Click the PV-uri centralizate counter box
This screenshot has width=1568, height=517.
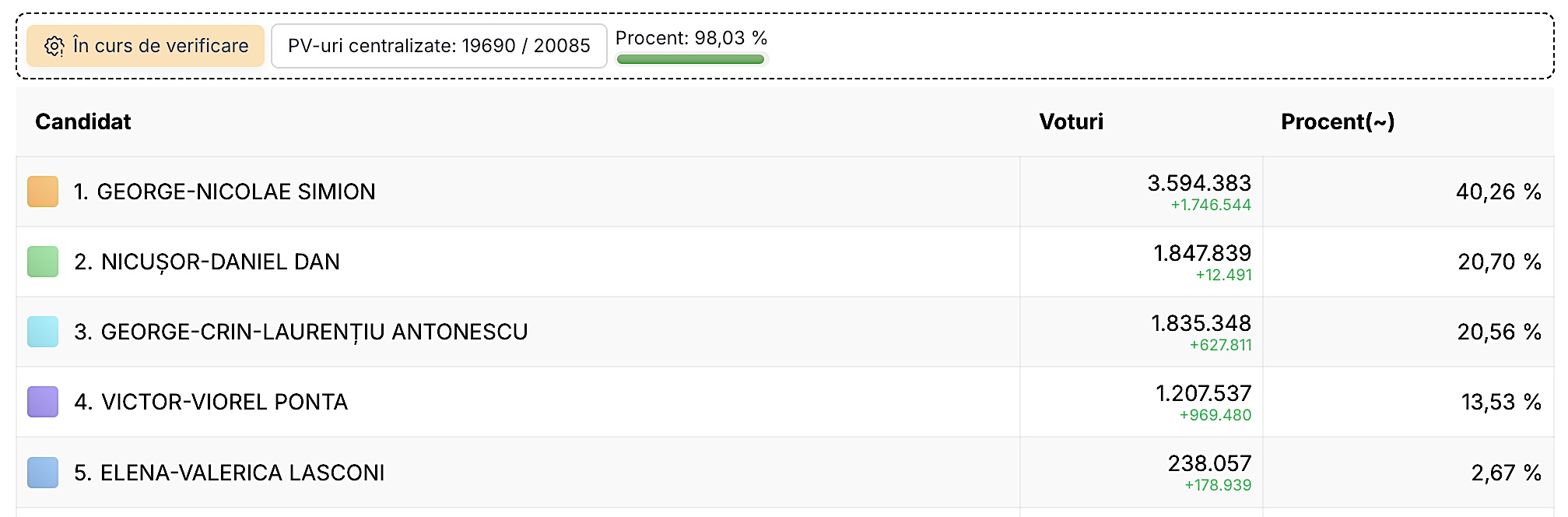pos(439,46)
